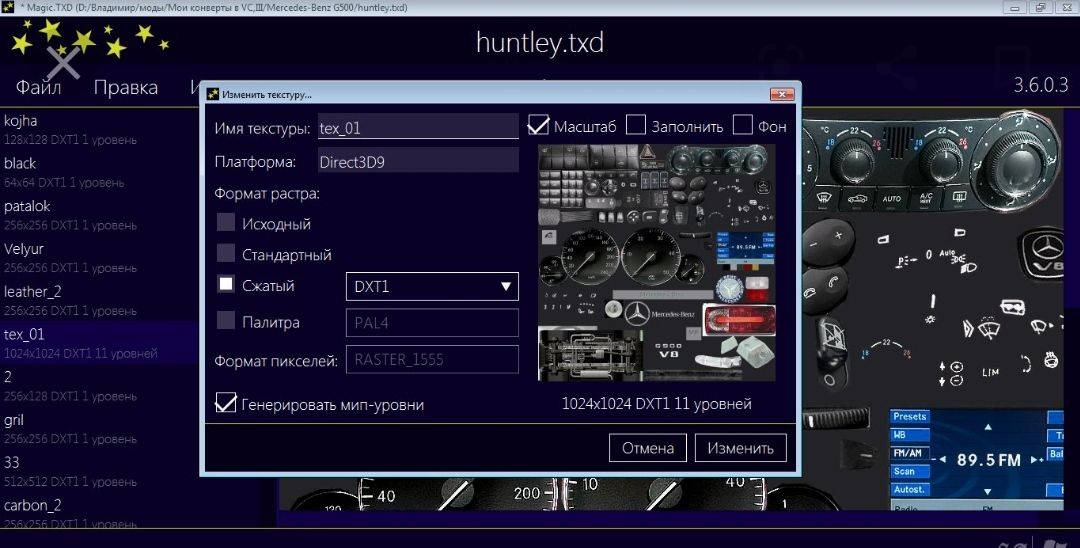Enable the Заполнить checkbox

coord(636,125)
